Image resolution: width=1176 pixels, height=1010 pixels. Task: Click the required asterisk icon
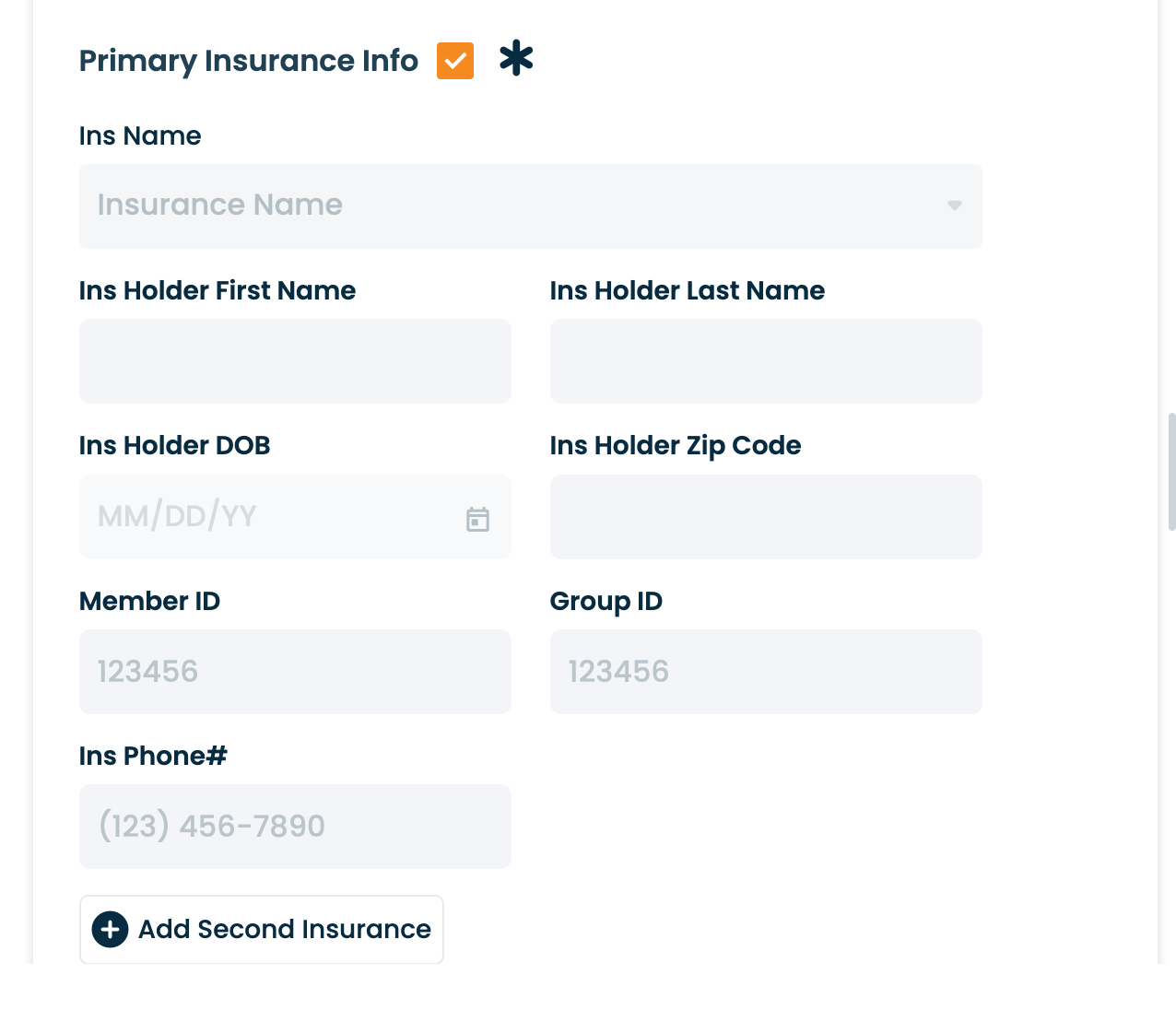pyautogui.click(x=516, y=58)
